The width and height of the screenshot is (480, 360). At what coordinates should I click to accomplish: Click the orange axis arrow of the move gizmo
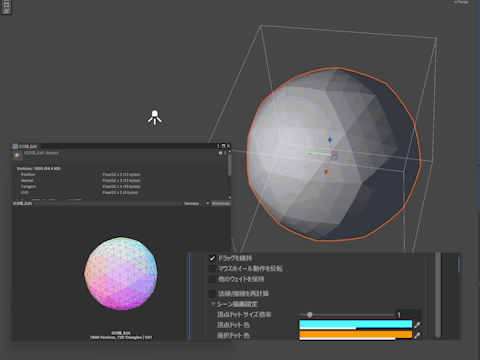pyautogui.click(x=327, y=172)
